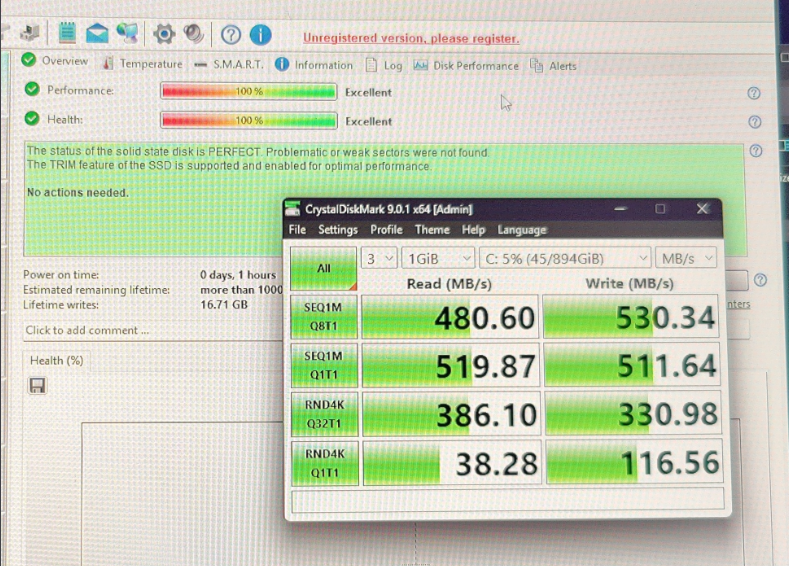
Task: Click the Power on time value
Action: [238, 275]
